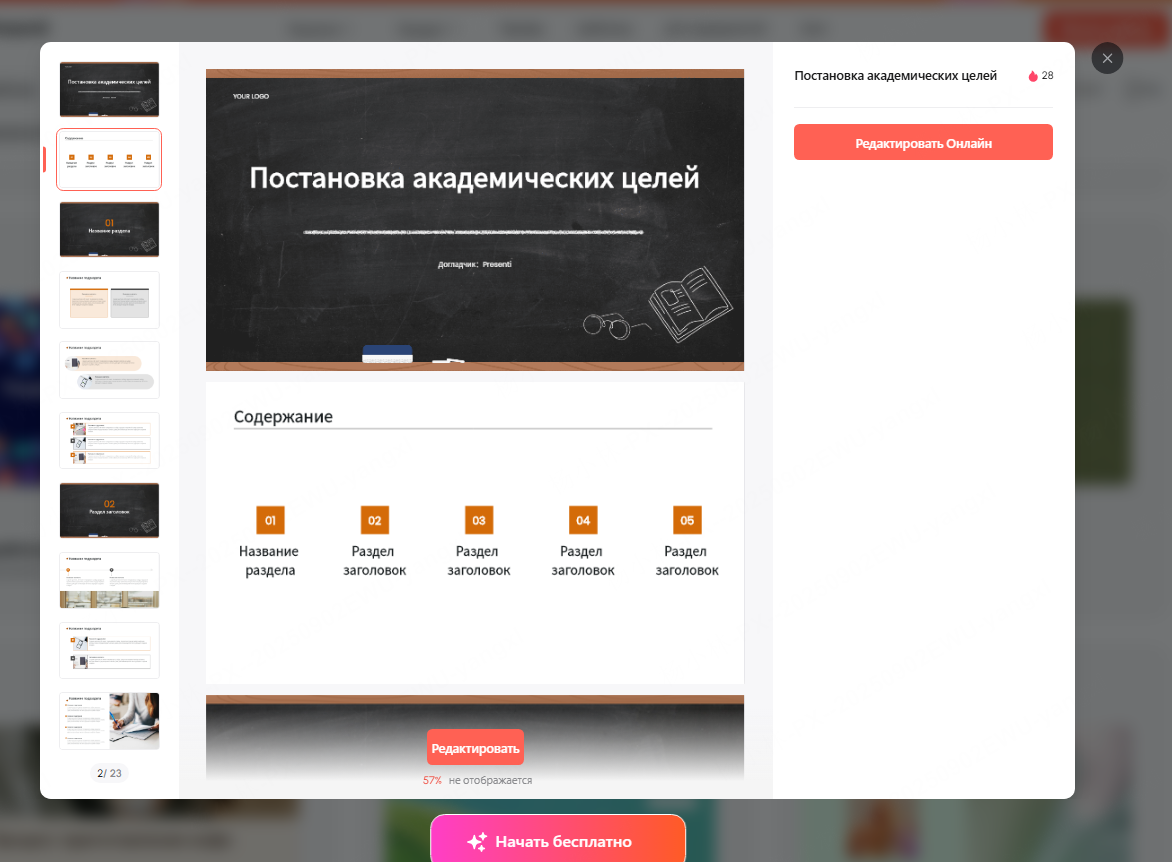The height and width of the screenshot is (862, 1172).
Task: Click the red like icon beside 28
Action: [1033, 76]
